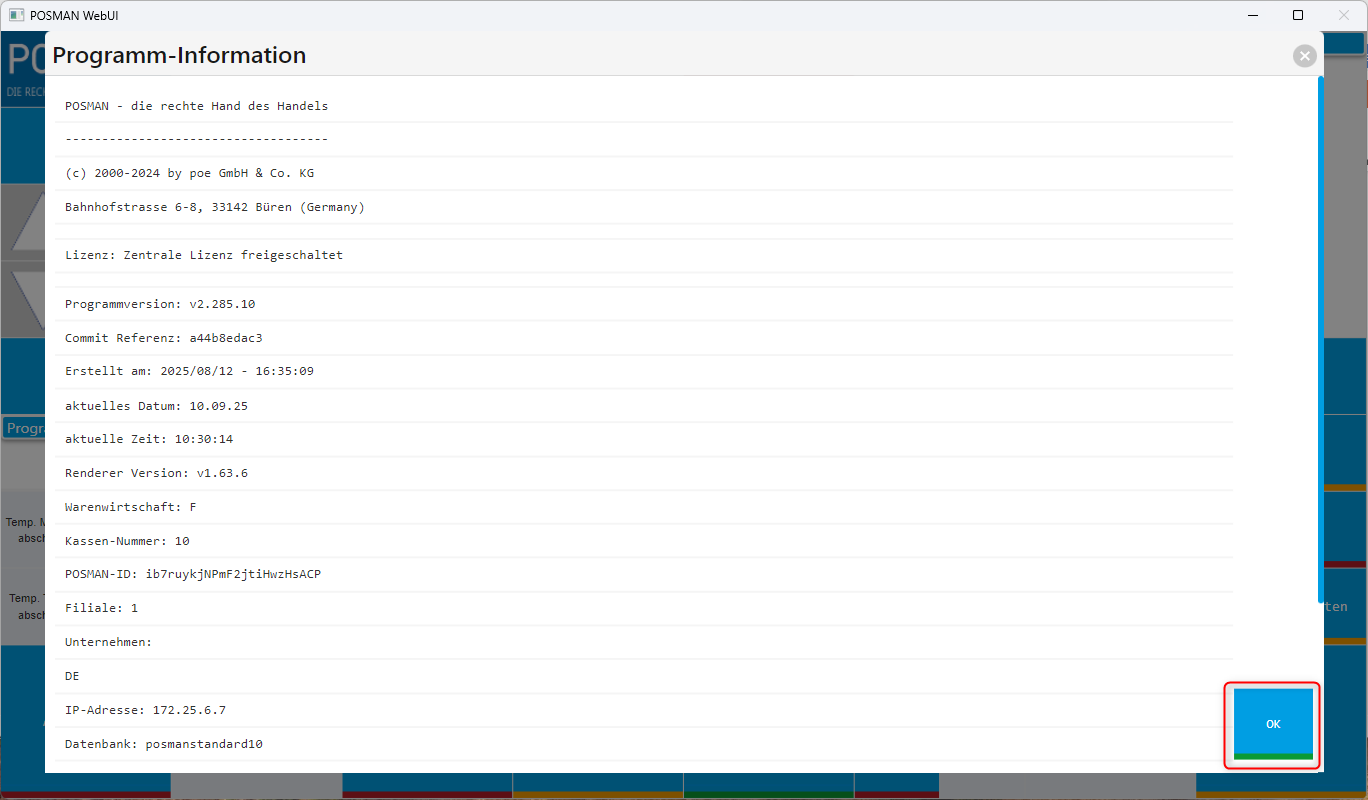Click the Lizenz: Zentrale Lizenz freigeschaltet line
Screen dimensions: 1368x800
point(203,255)
